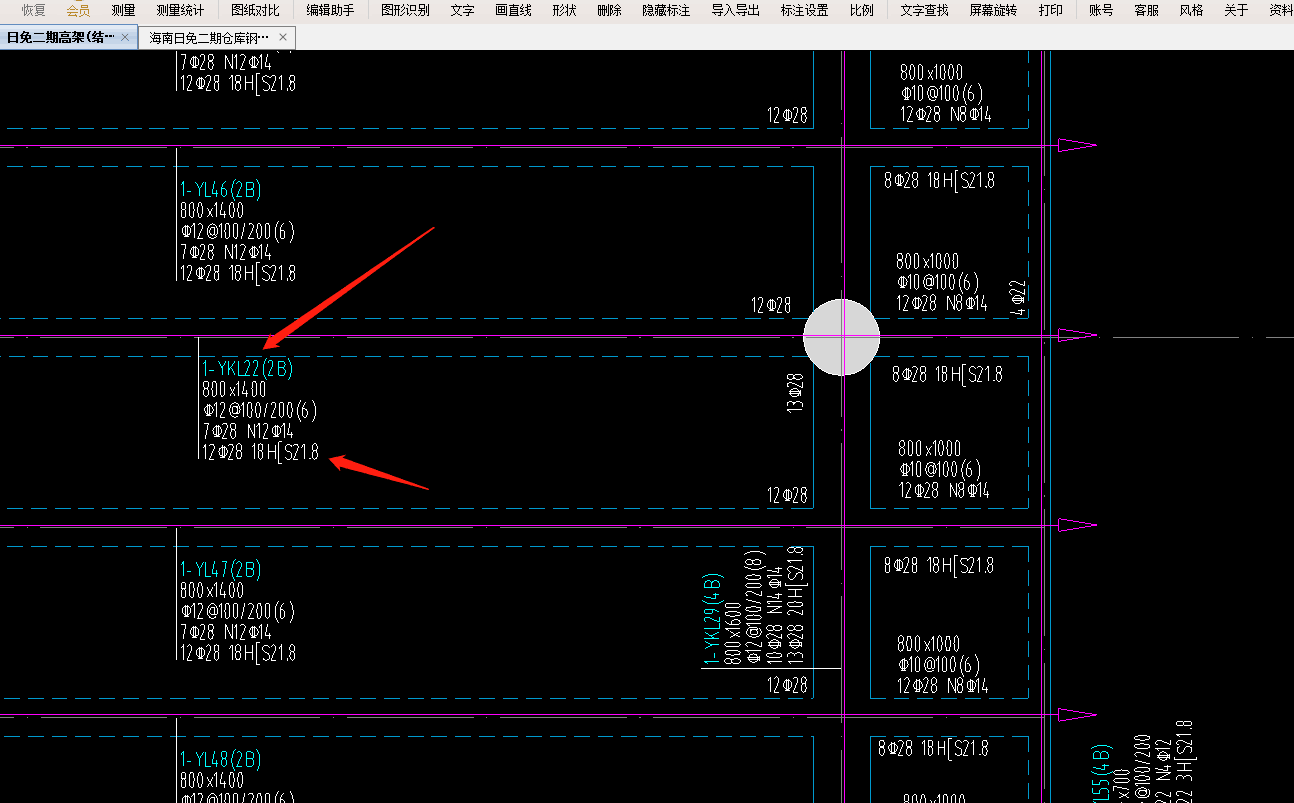1294x803 pixels.
Task: Select the beam label 1-YL46(2B)
Action: (x=220, y=190)
